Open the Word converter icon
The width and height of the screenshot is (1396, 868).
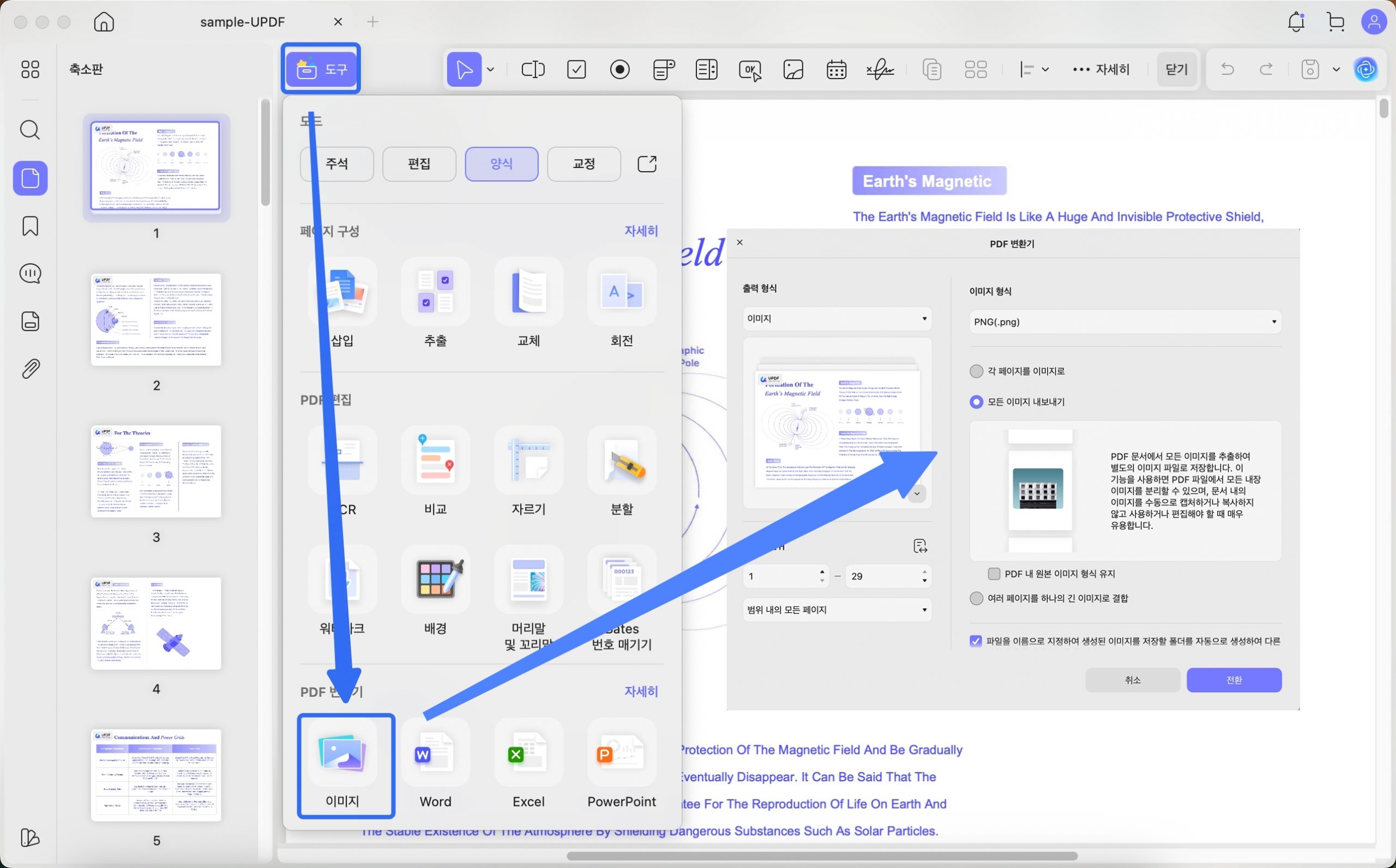pyautogui.click(x=435, y=753)
